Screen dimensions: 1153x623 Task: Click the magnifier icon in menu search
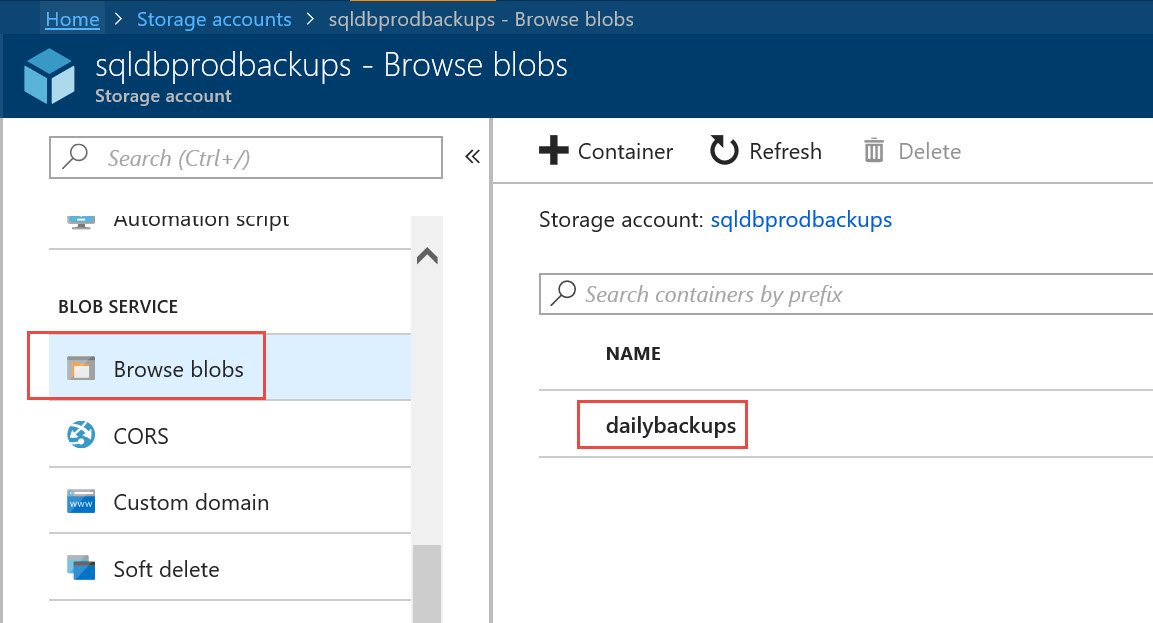(x=76, y=156)
